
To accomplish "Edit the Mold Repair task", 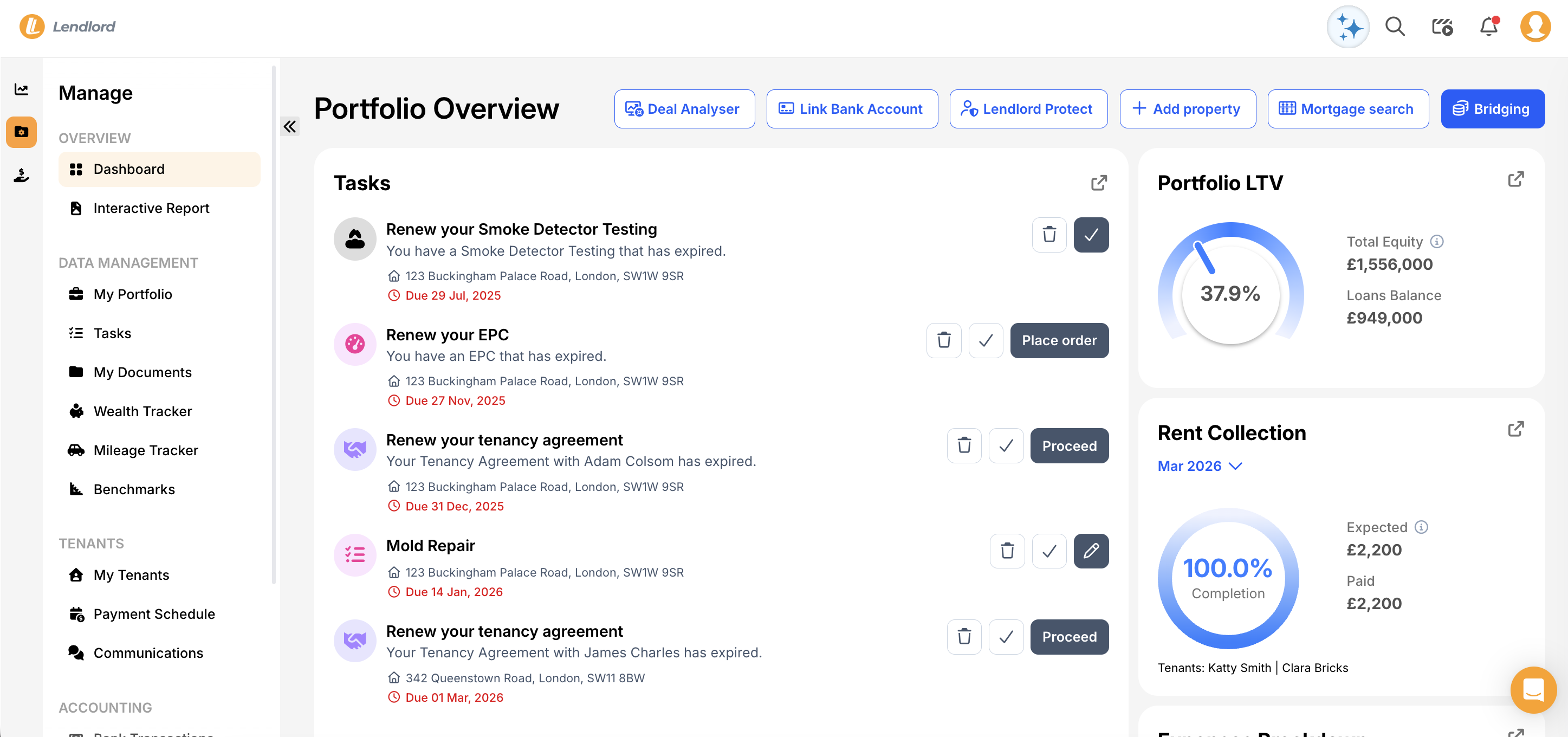I will click(1091, 551).
